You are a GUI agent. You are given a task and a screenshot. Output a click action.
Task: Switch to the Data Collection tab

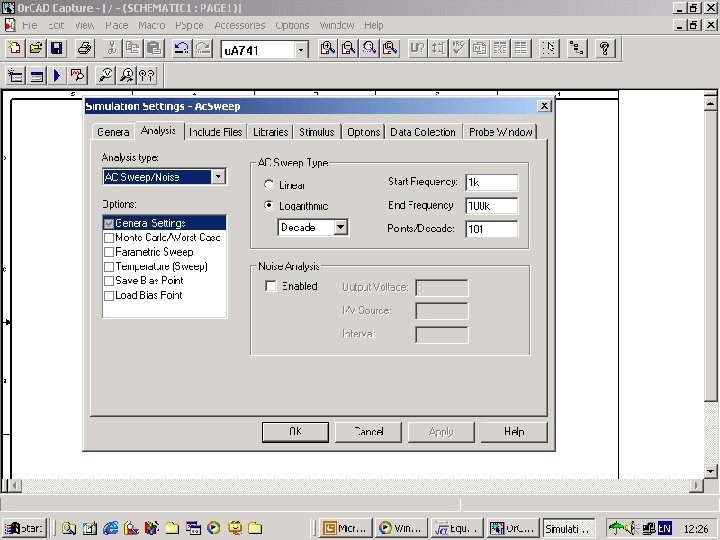pyautogui.click(x=423, y=132)
